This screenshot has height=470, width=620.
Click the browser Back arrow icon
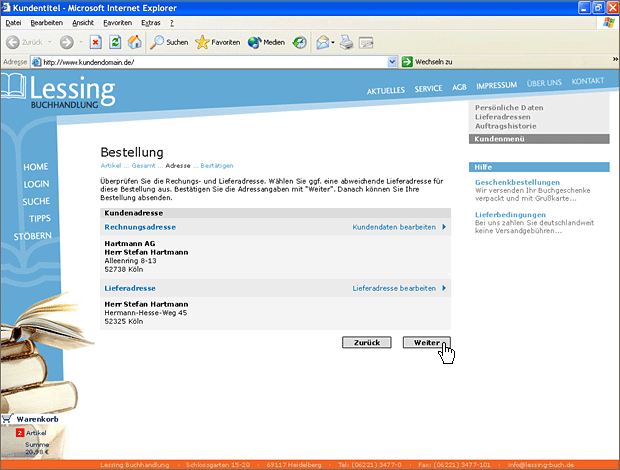pos(13,42)
